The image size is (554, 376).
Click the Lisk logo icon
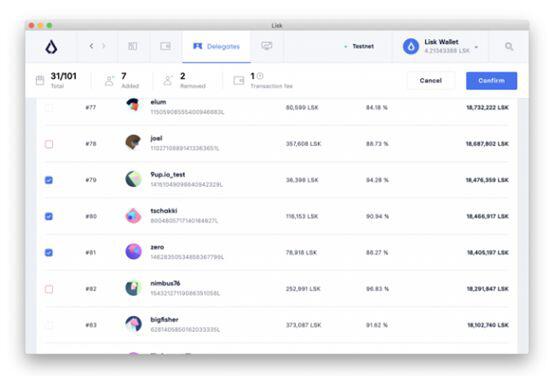point(52,47)
